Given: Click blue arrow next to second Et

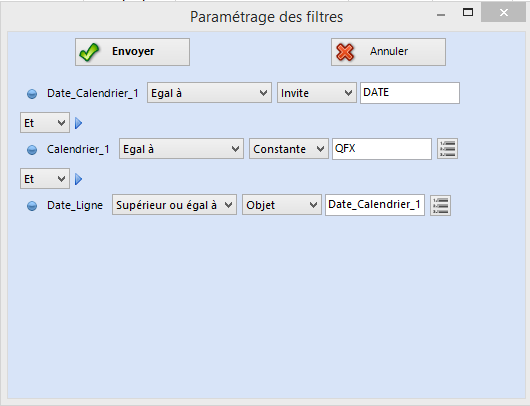Looking at the screenshot, I should coord(78,179).
